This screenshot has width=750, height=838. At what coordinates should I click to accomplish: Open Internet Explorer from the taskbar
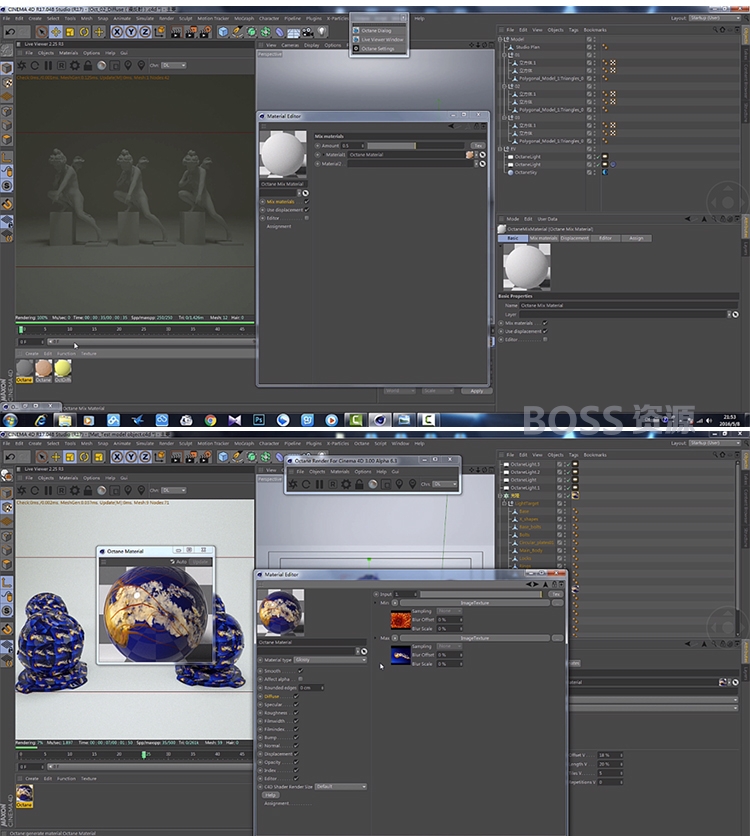41,420
